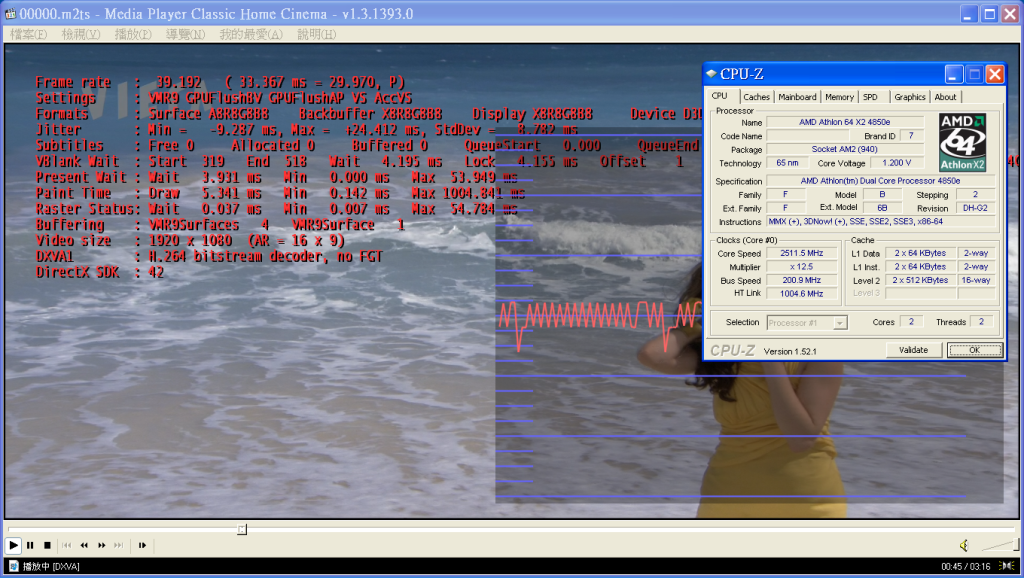The image size is (1024, 578).
Task: Mute audio via the speaker icon
Action: click(964, 545)
